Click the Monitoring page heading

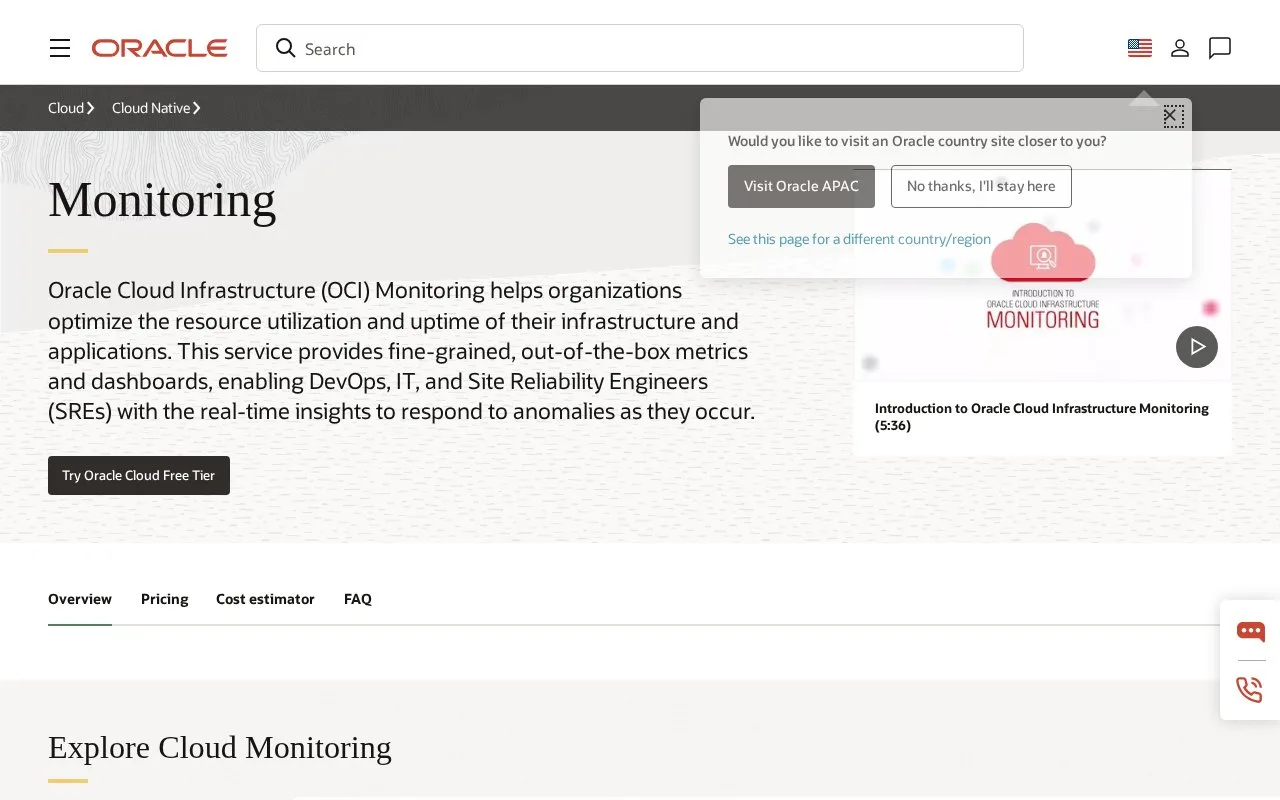click(x=162, y=199)
